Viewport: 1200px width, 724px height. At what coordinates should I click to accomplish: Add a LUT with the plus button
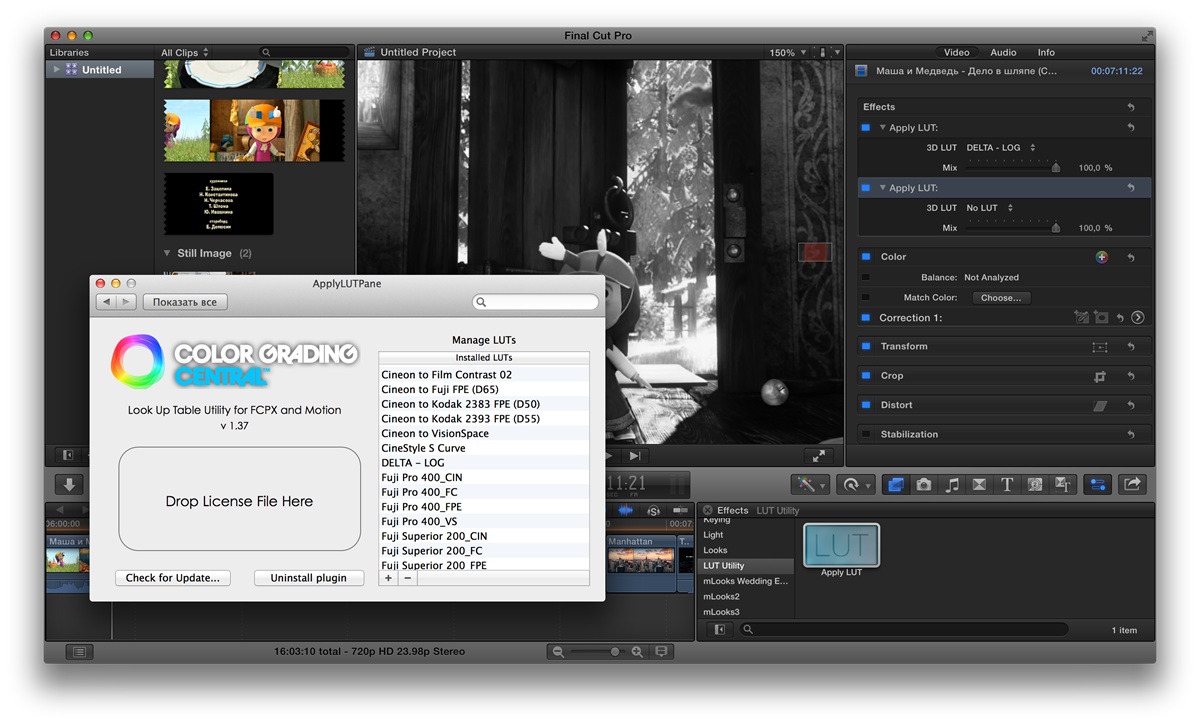click(x=388, y=578)
